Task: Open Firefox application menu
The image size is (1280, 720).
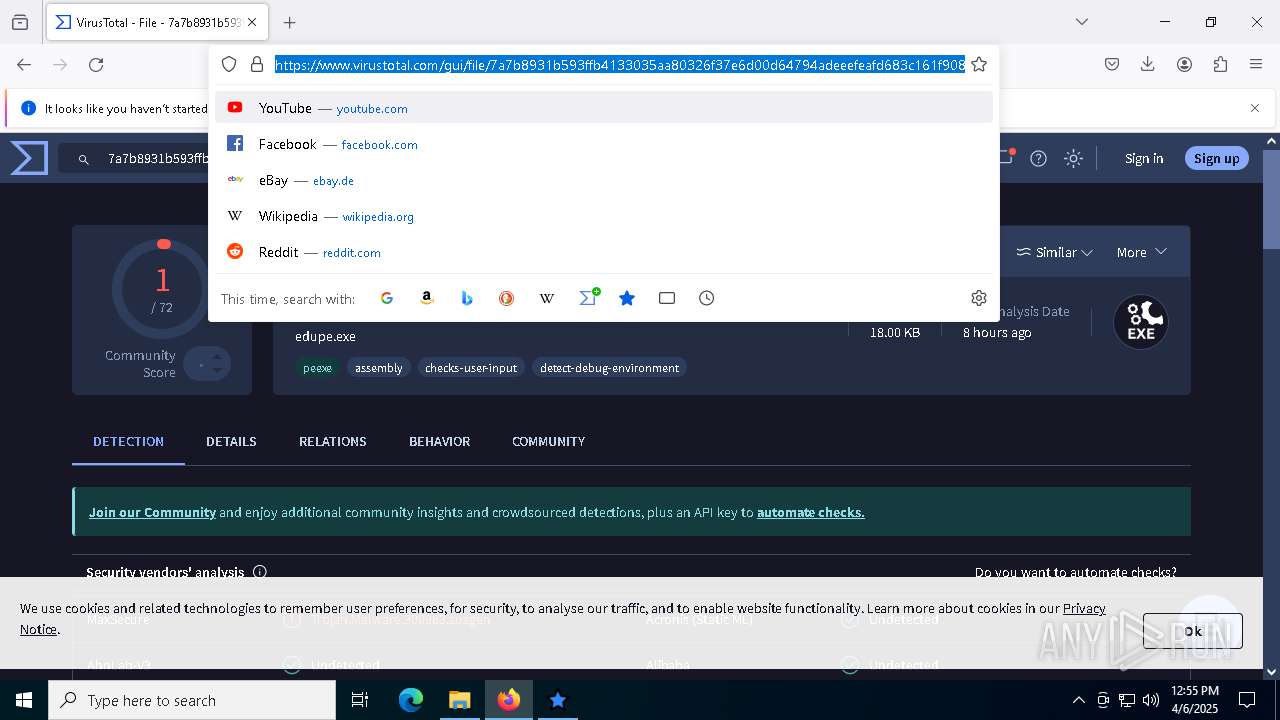Action: click(x=1256, y=64)
